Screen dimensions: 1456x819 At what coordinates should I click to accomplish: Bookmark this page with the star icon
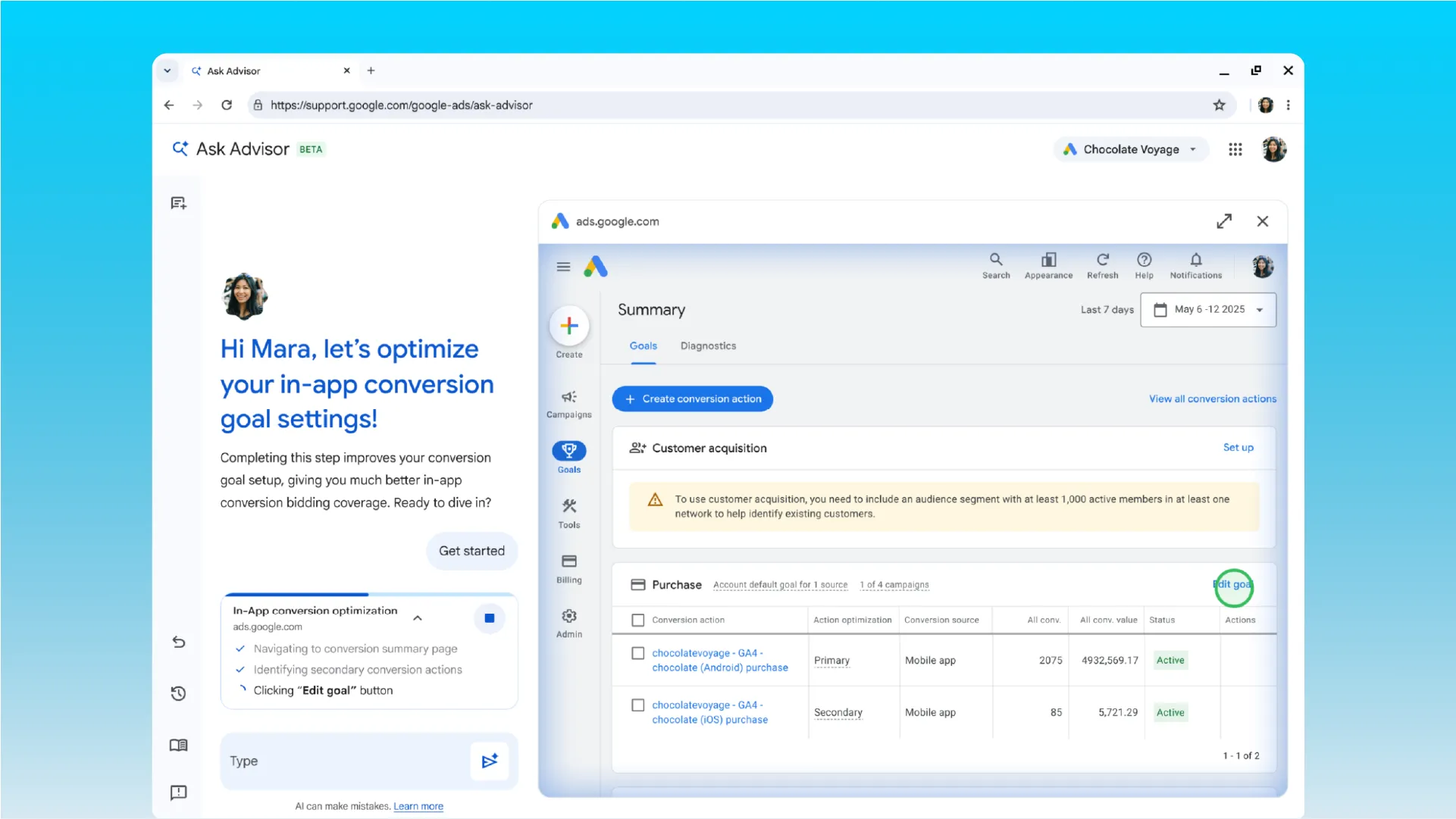1219,105
